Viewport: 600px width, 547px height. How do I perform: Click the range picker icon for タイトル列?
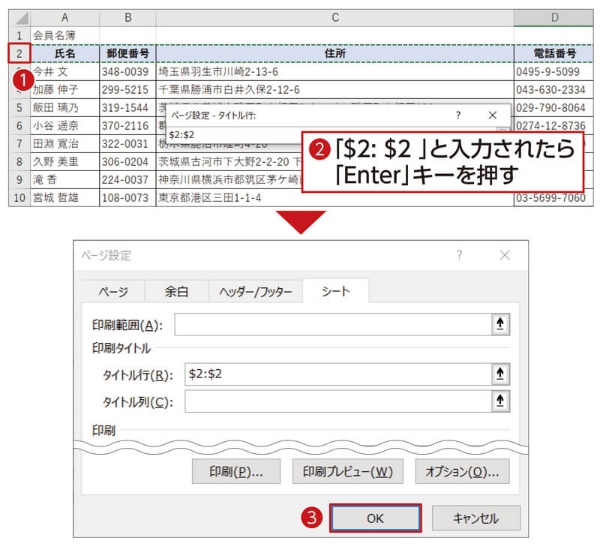tap(500, 401)
